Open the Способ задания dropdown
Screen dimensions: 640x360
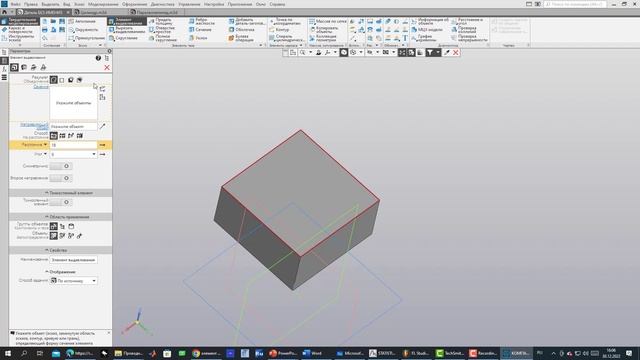coord(73,281)
